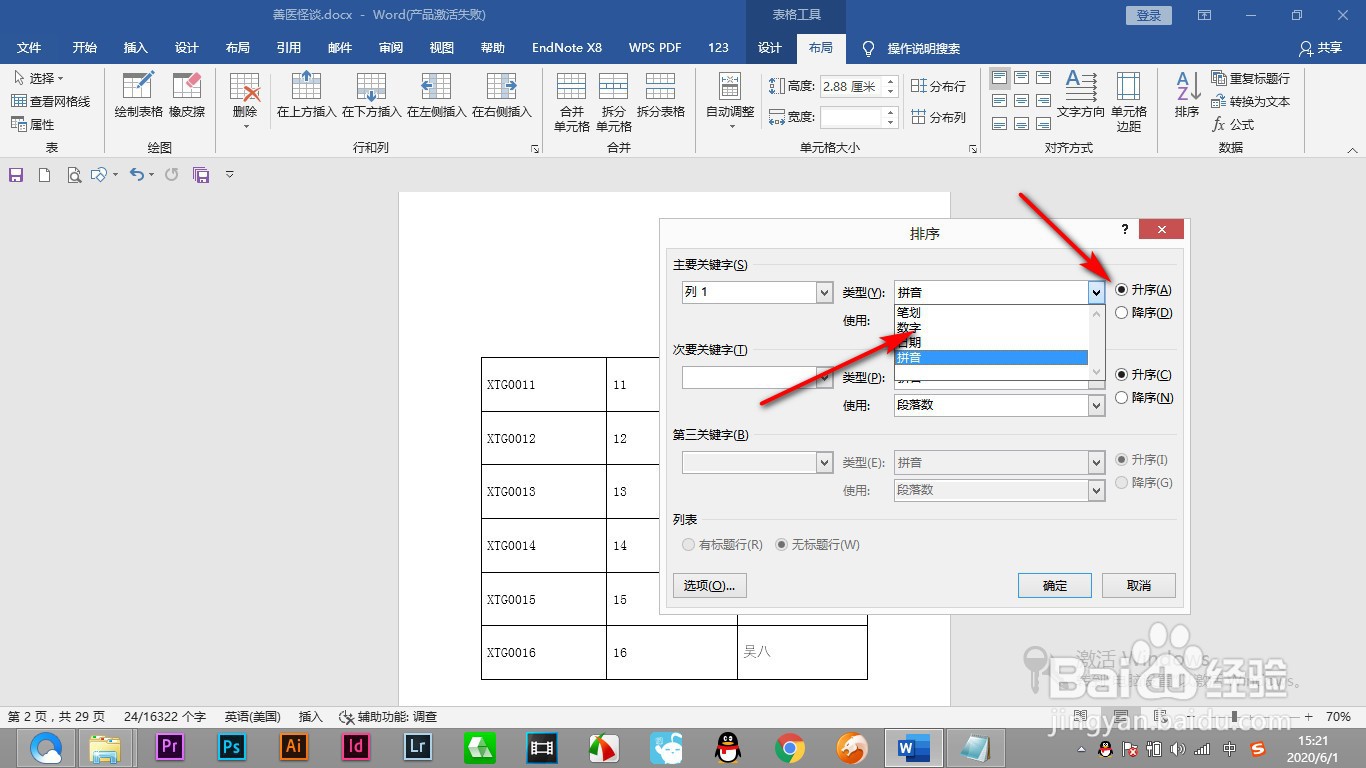Click the 高度 height input field
Screen dimensions: 1366x768
coord(851,87)
